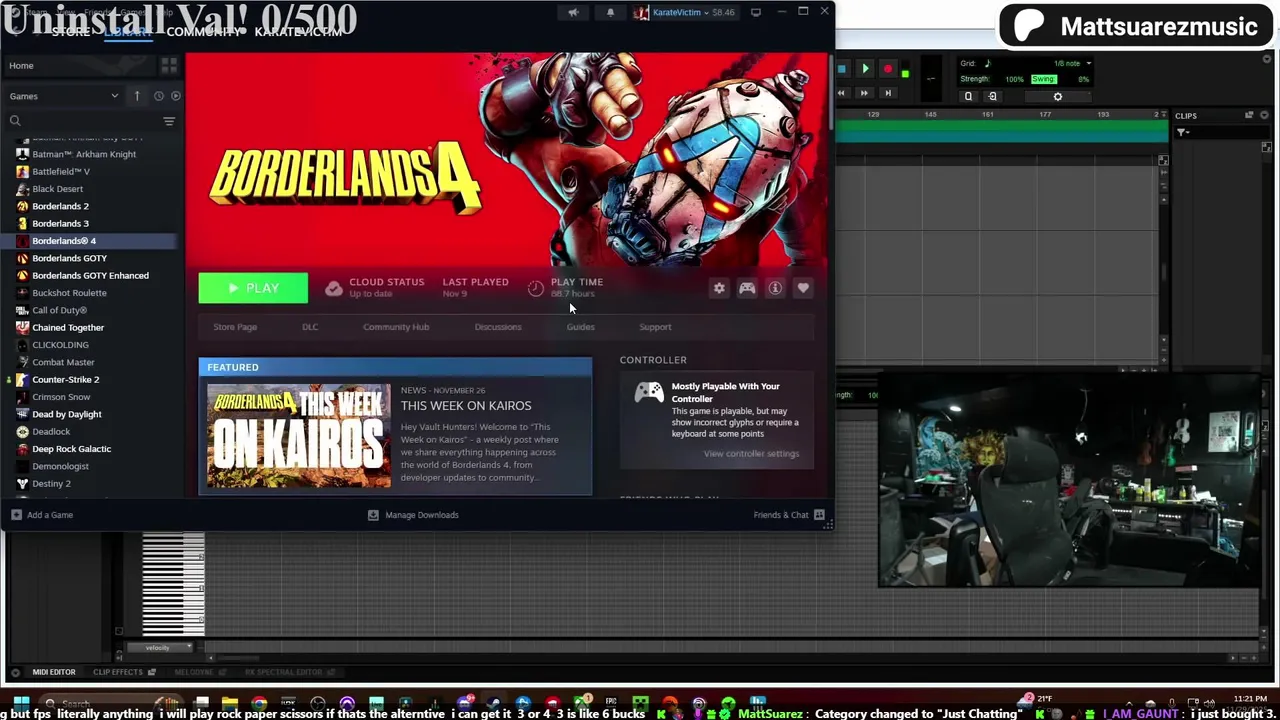Open View controller settings link
Image resolution: width=1280 pixels, height=720 pixels.
point(751,453)
